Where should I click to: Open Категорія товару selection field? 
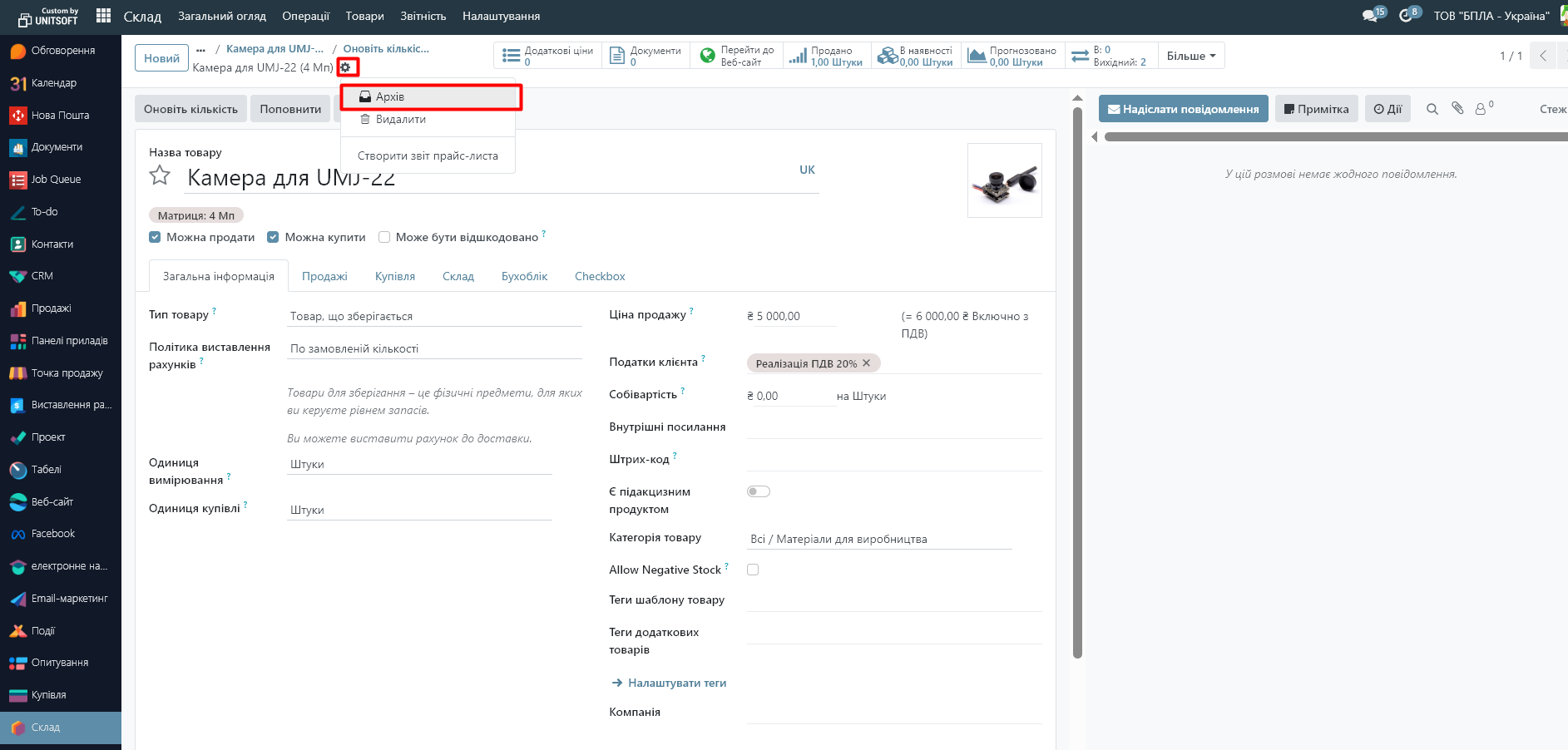click(878, 539)
